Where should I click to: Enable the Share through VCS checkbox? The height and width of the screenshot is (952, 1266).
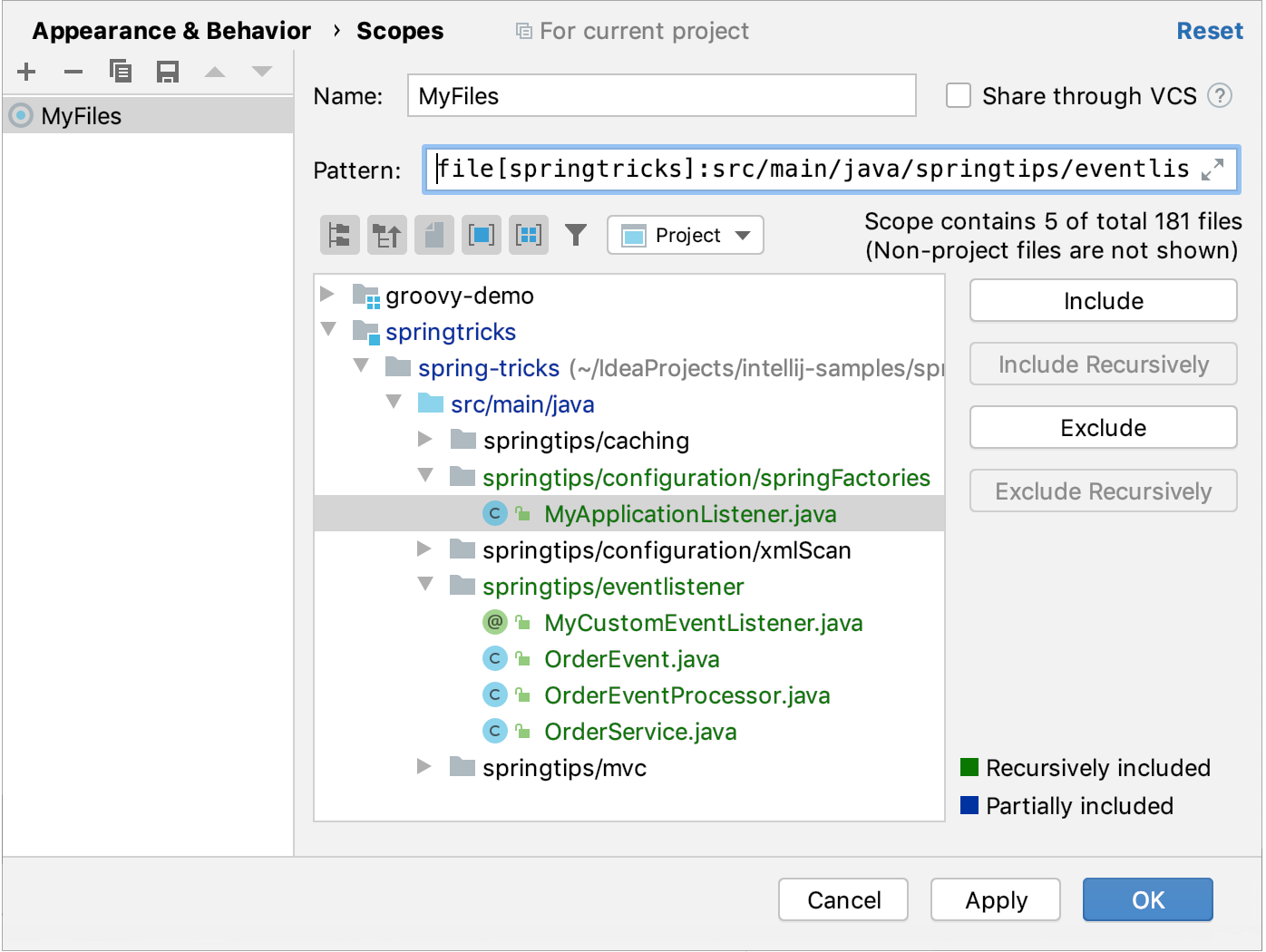(959, 96)
